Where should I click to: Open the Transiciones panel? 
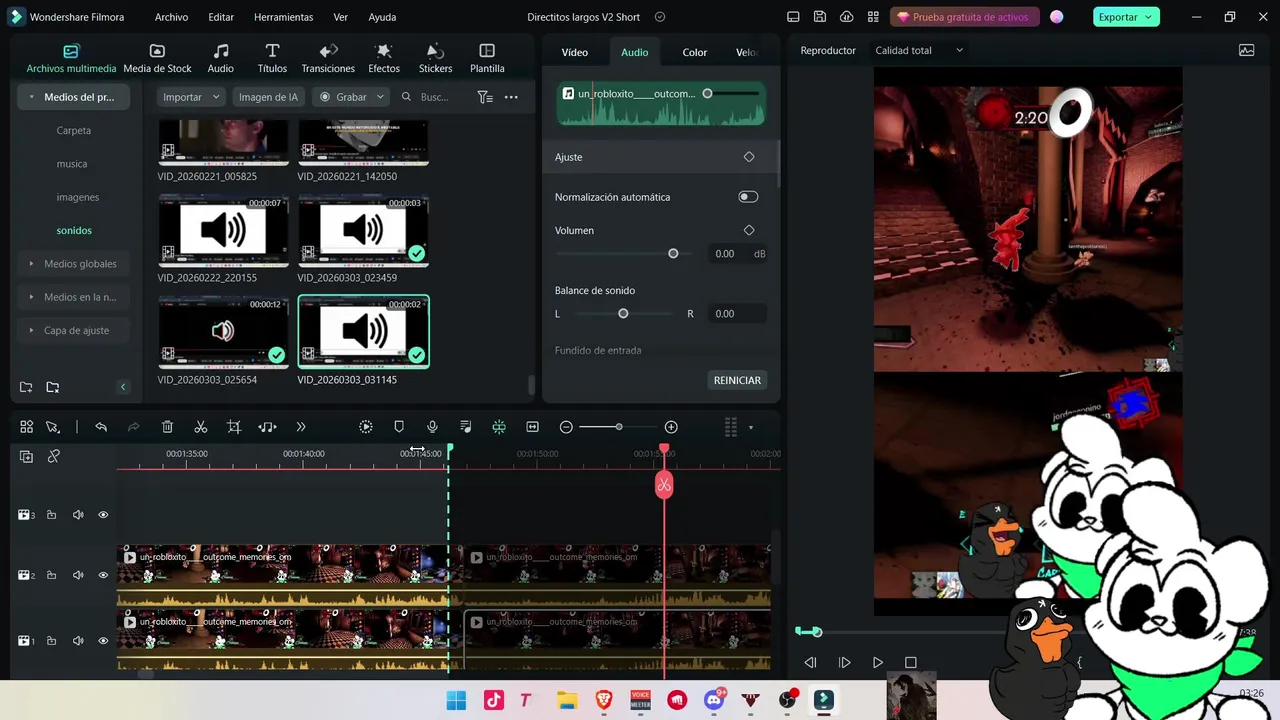[328, 59]
